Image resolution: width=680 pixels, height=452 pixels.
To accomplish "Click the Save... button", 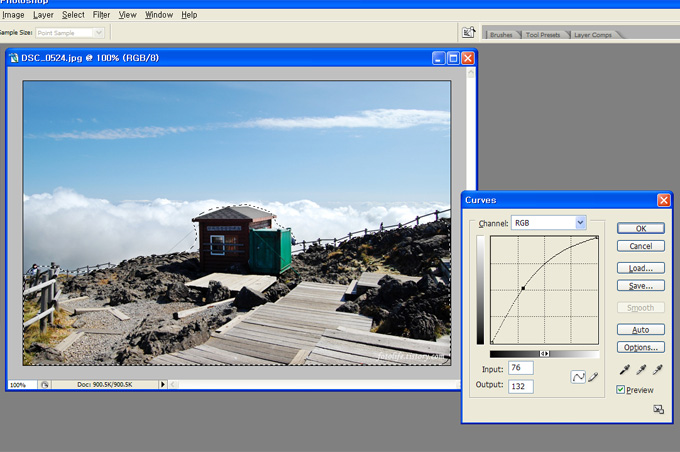I will pyautogui.click(x=641, y=285).
